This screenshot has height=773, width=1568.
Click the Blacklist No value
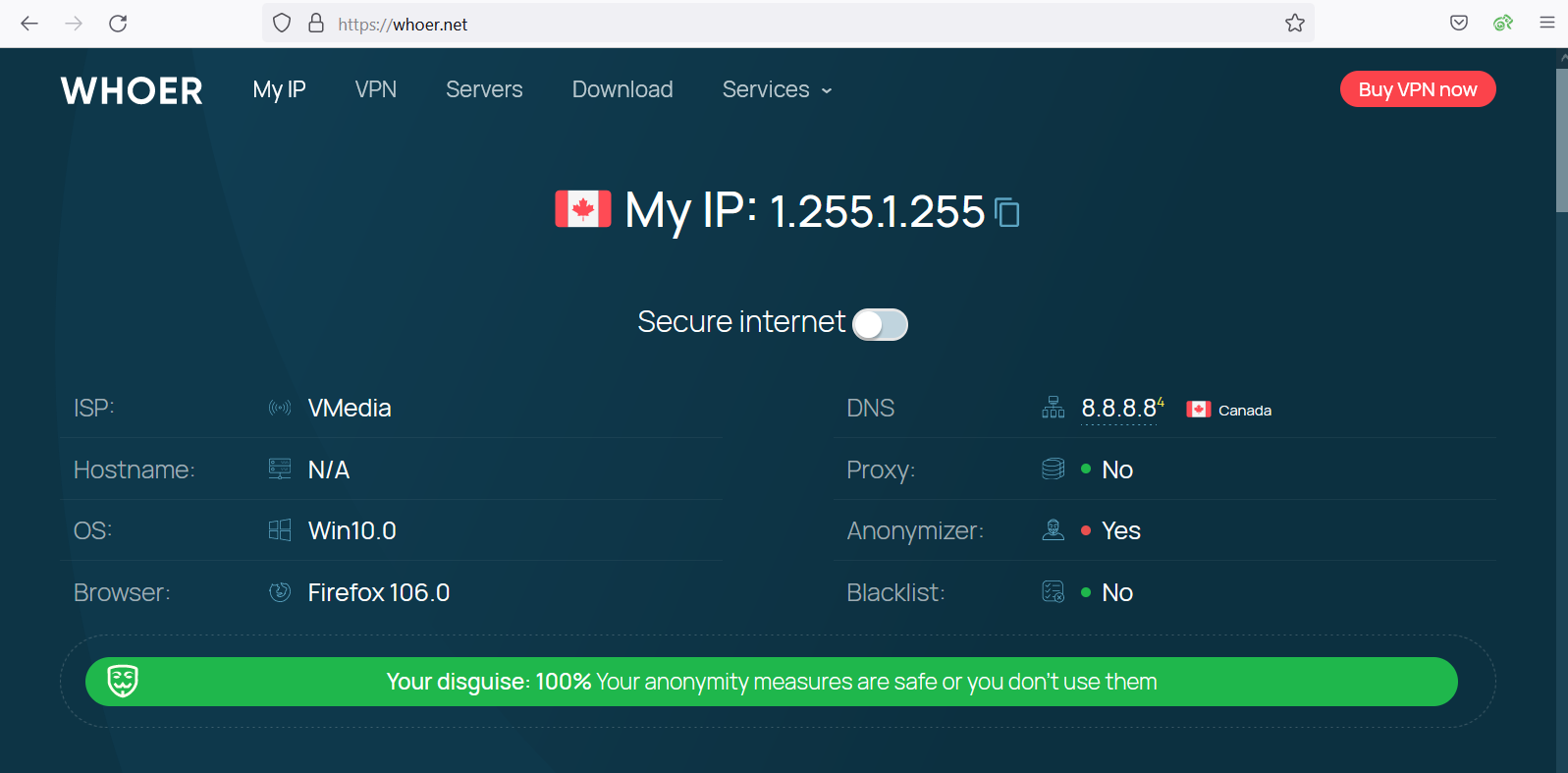pos(1117,592)
